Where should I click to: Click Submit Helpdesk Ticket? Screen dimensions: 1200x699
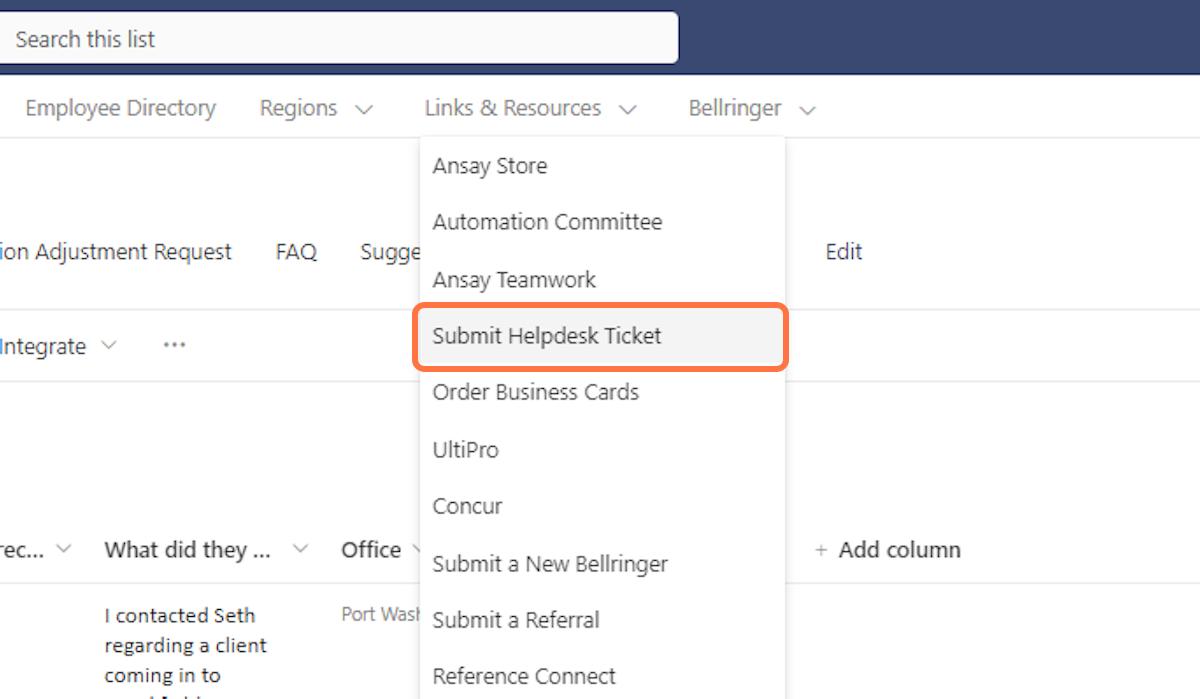coord(547,336)
